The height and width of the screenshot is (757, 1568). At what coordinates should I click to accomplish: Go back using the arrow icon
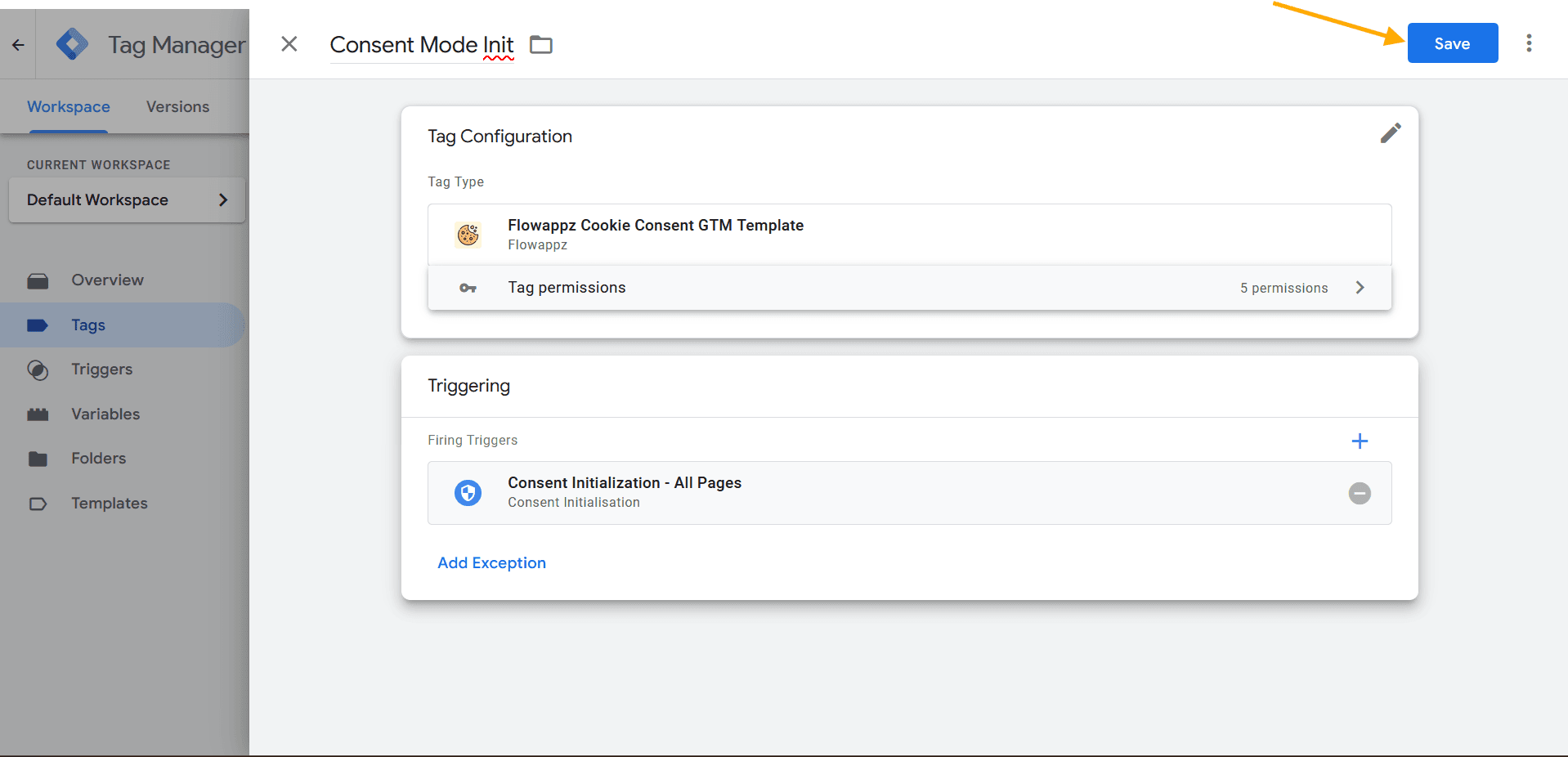click(x=18, y=45)
